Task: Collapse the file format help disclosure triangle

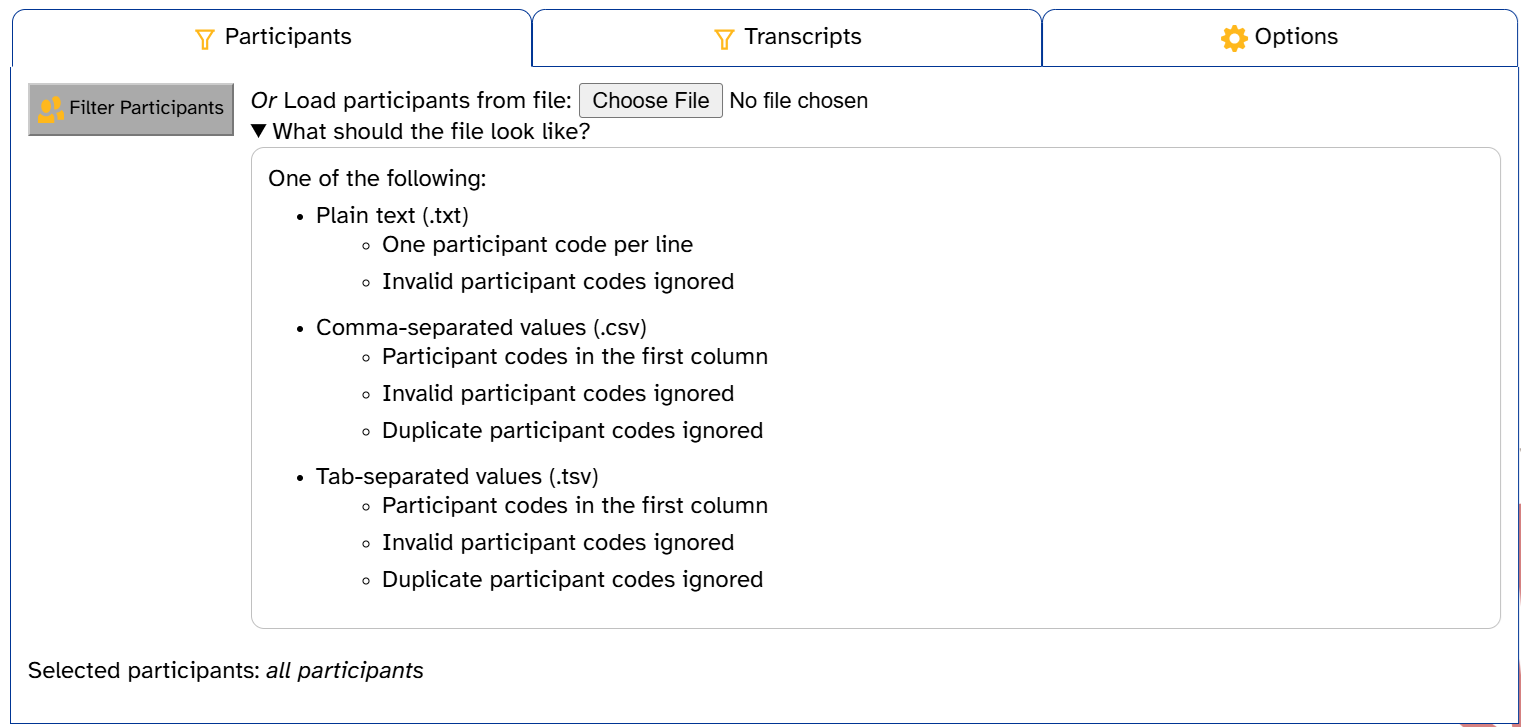Action: point(259,131)
